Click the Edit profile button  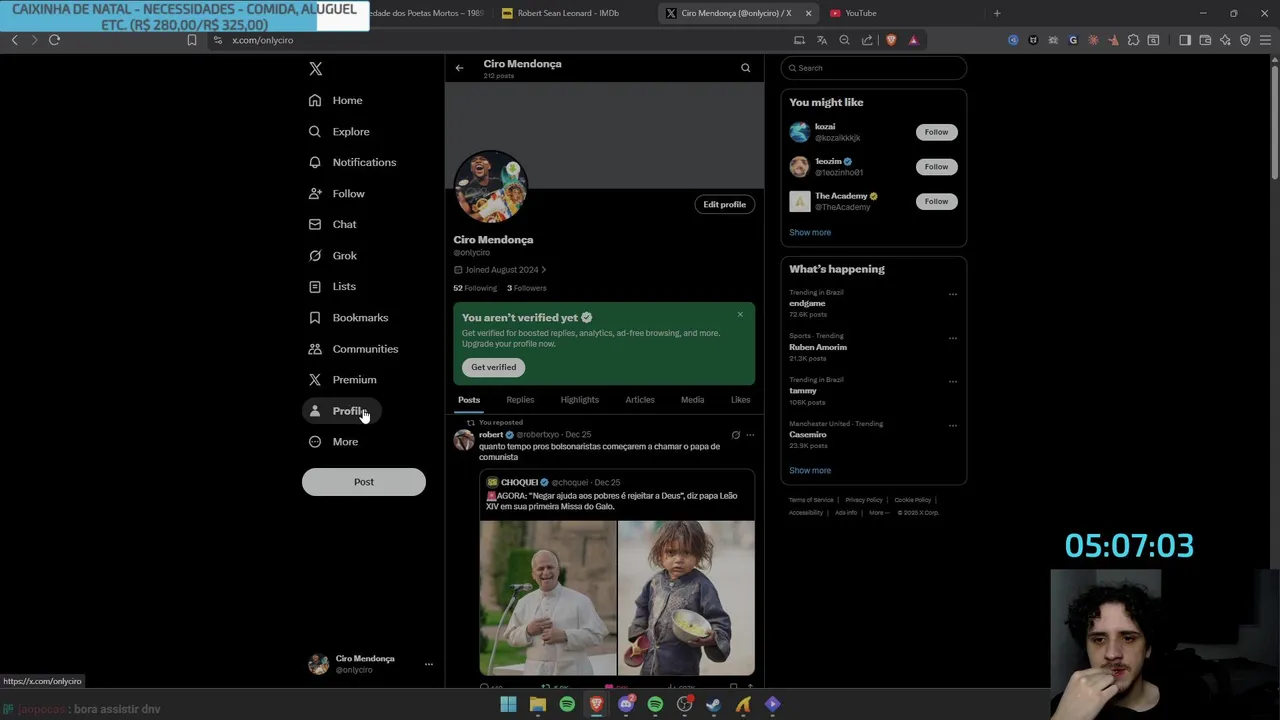[724, 204]
